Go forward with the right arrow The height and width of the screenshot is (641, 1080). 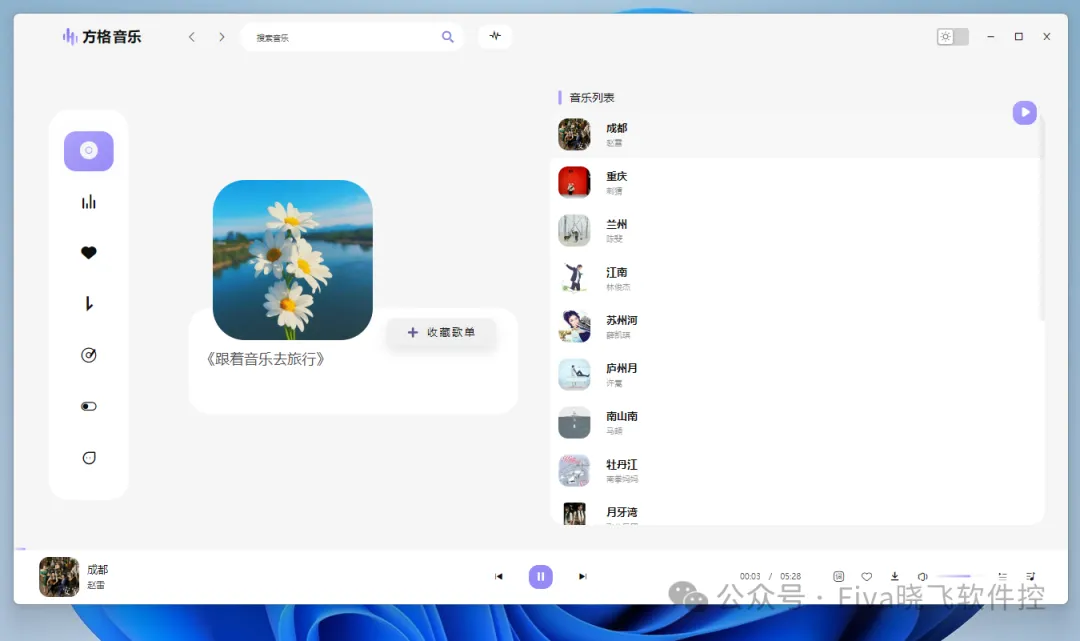pos(222,37)
